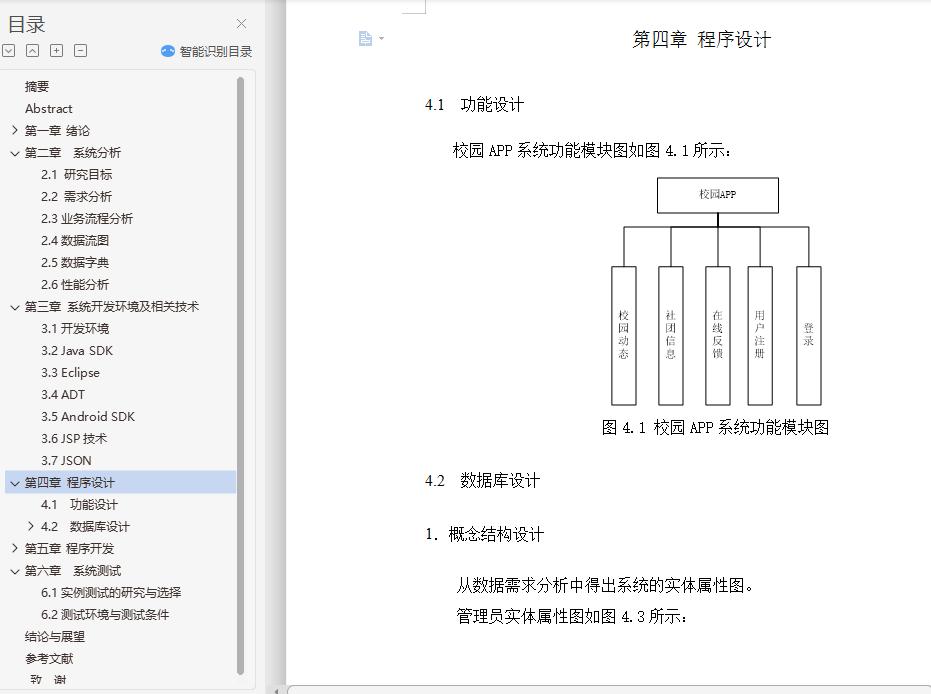The height and width of the screenshot is (694, 931).
Task: Navigate to 2.1 研究目标
Action: click(77, 175)
